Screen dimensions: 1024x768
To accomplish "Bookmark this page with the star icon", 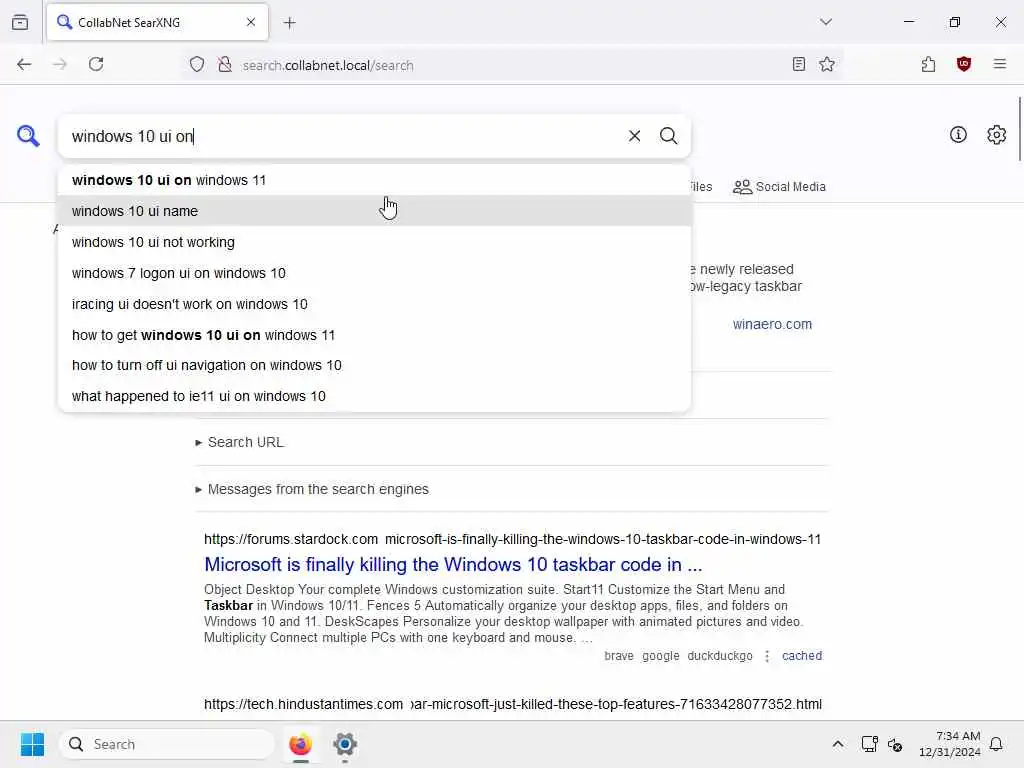I will (827, 65).
